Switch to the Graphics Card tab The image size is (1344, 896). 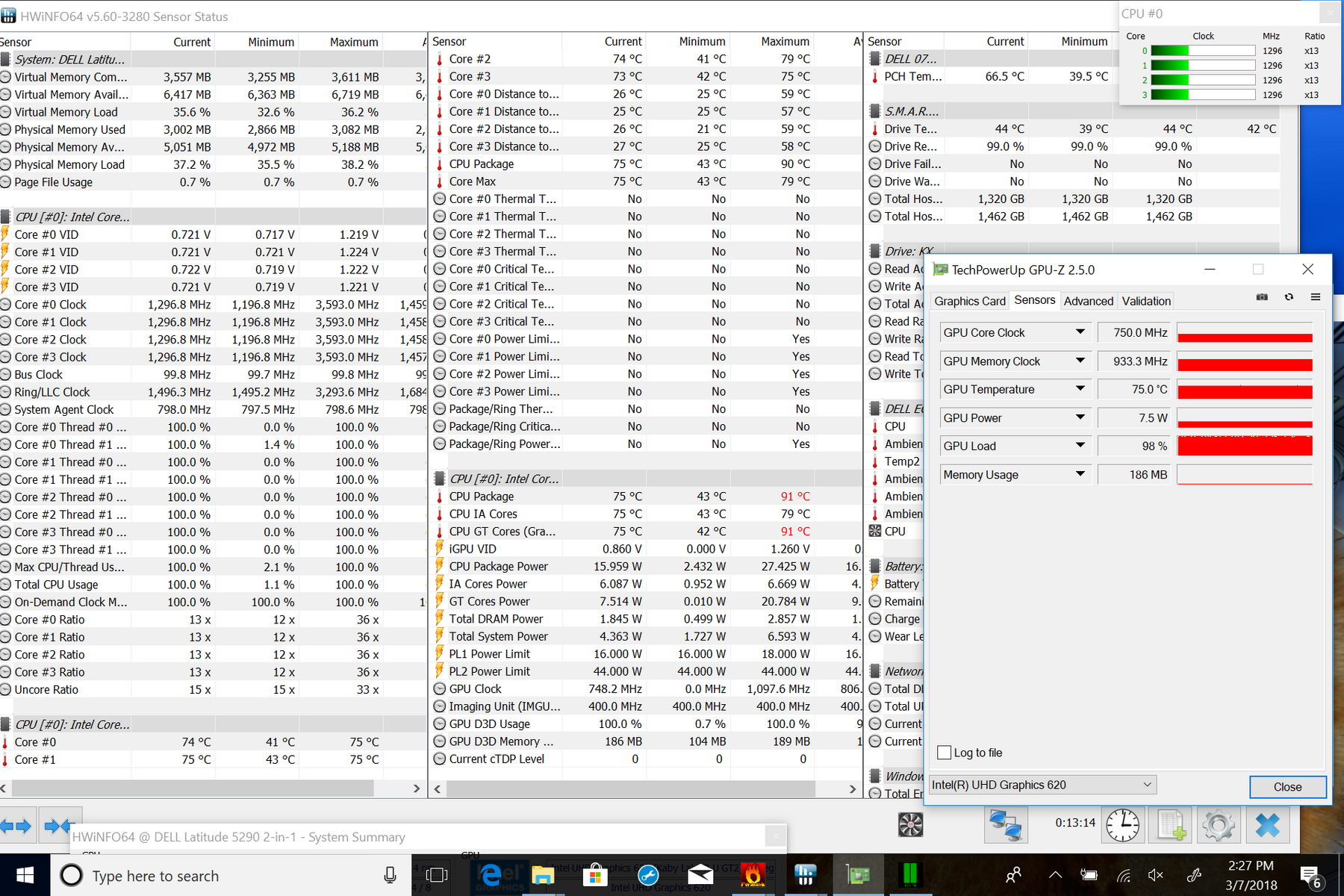pos(970,301)
